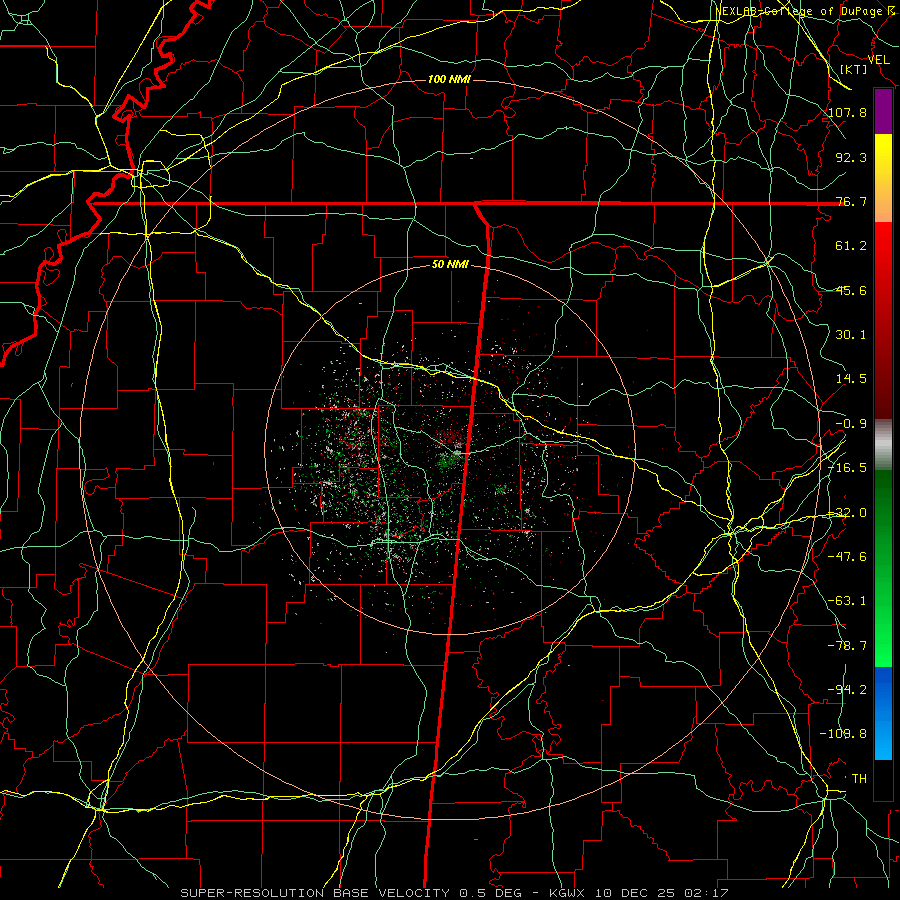Click the gray near-zero segment of color bar
The image size is (900, 900).
point(883,445)
